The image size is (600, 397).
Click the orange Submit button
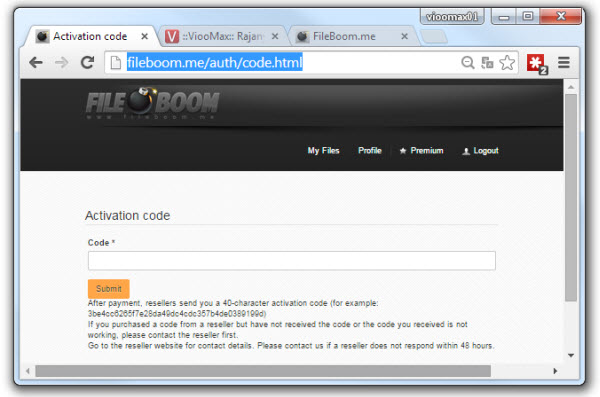[x=109, y=289]
